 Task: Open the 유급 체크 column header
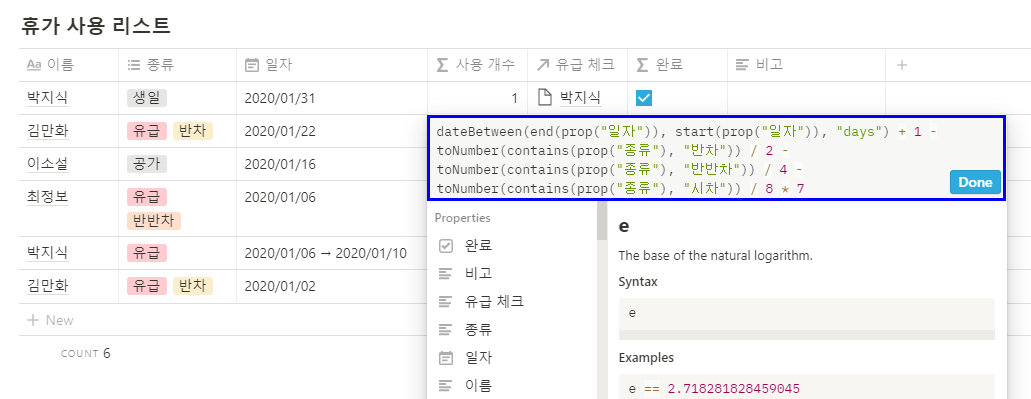tap(577, 65)
